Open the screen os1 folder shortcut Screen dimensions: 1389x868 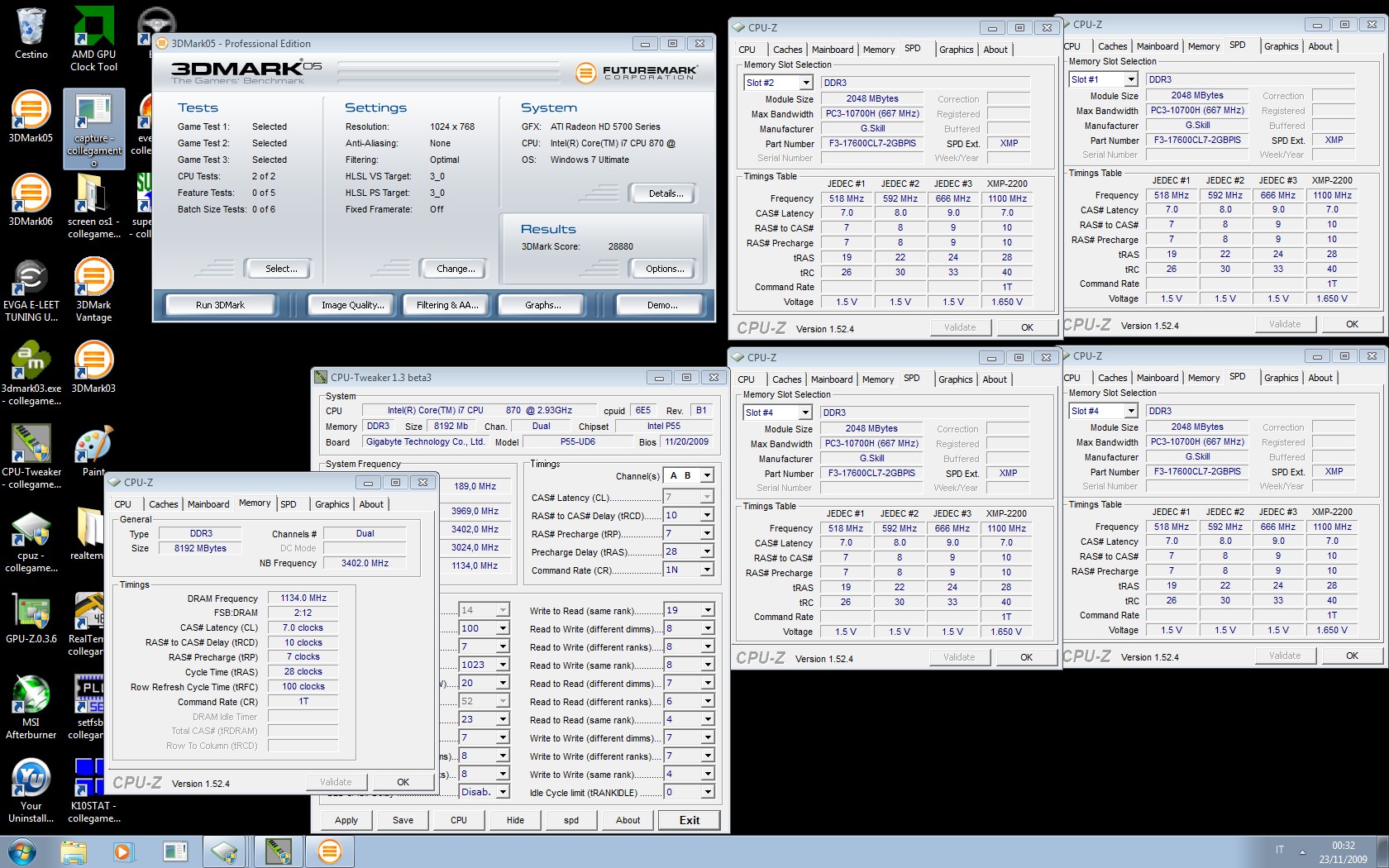[x=93, y=207]
